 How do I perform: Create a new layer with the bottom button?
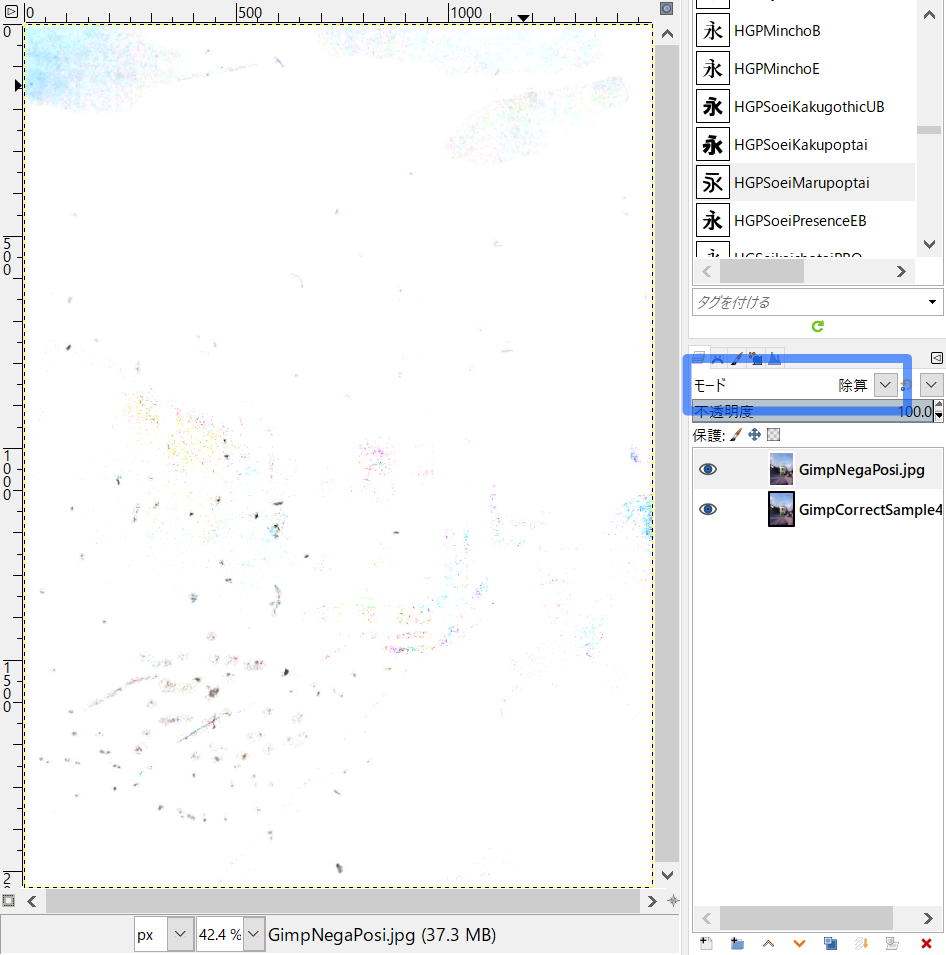tap(706, 943)
